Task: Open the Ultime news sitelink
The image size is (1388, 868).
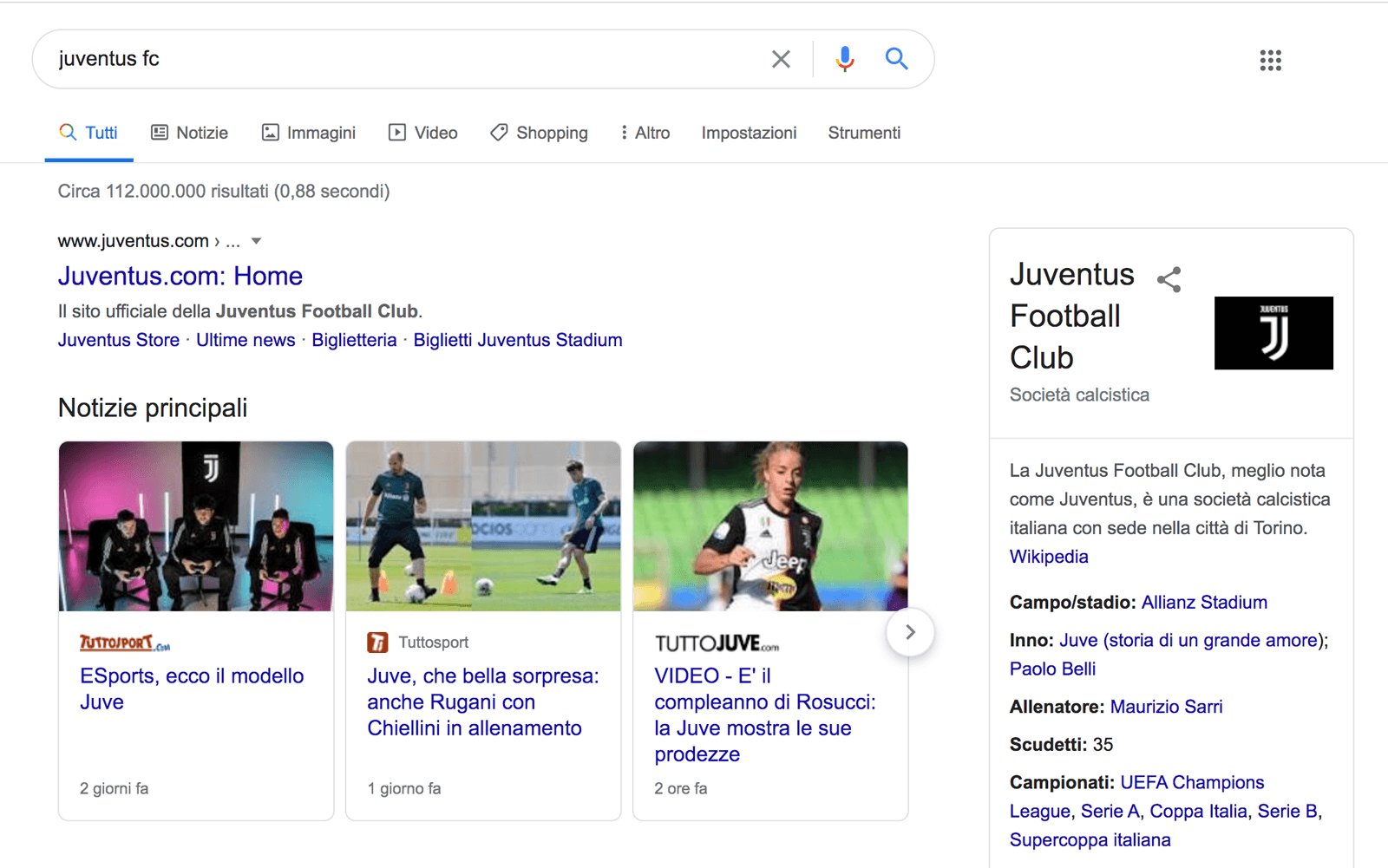Action: pyautogui.click(x=246, y=340)
